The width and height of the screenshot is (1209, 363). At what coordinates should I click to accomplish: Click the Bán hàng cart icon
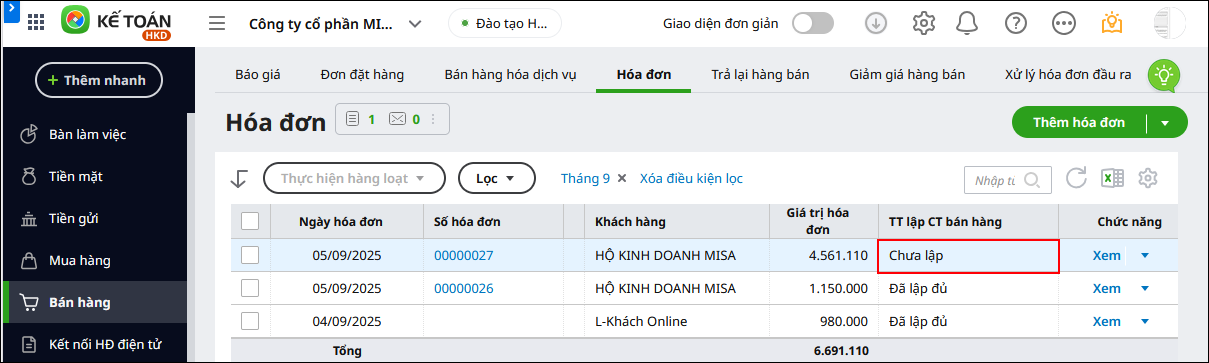(x=29, y=303)
